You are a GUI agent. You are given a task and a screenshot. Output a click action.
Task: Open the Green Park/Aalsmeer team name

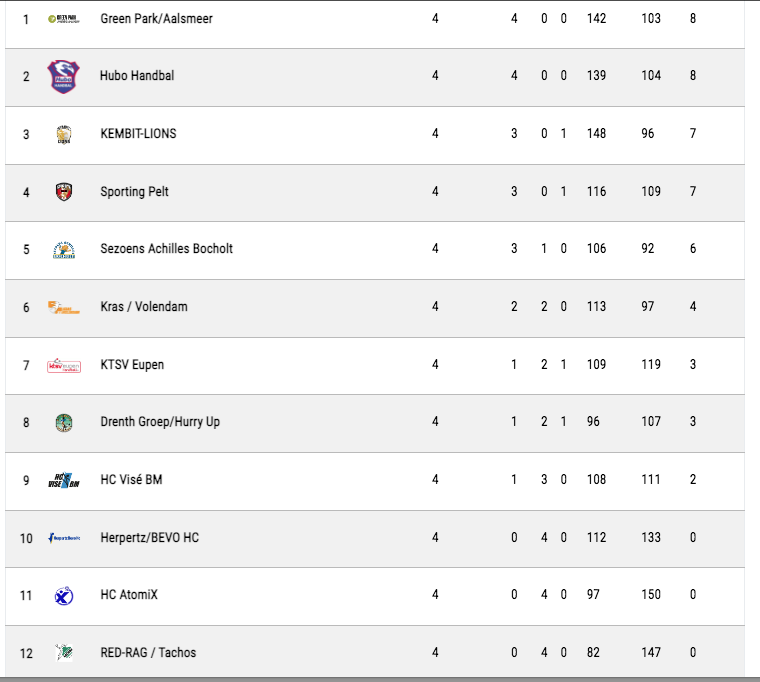tap(157, 18)
